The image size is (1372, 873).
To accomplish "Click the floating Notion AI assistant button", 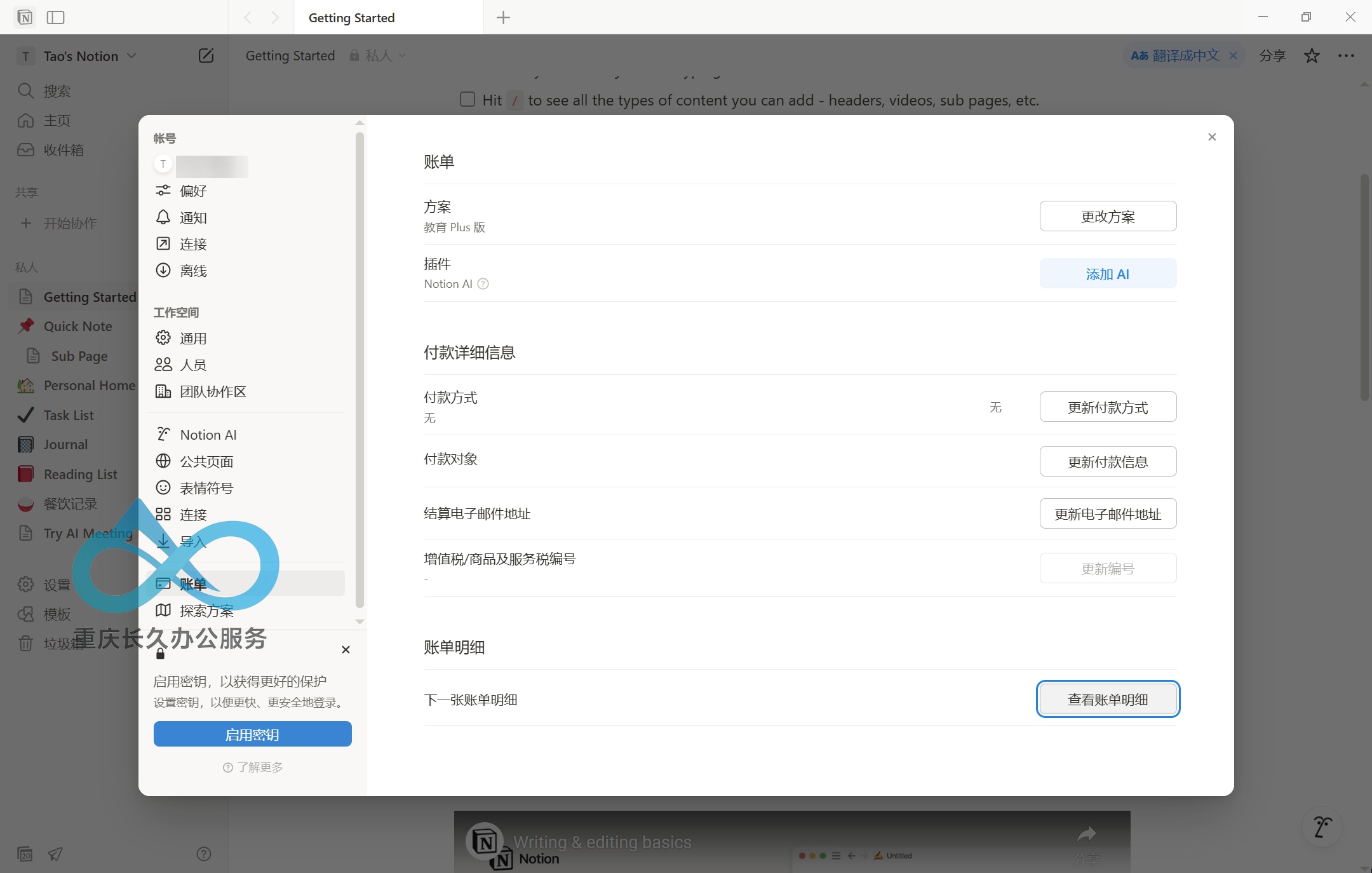I will [x=1322, y=827].
